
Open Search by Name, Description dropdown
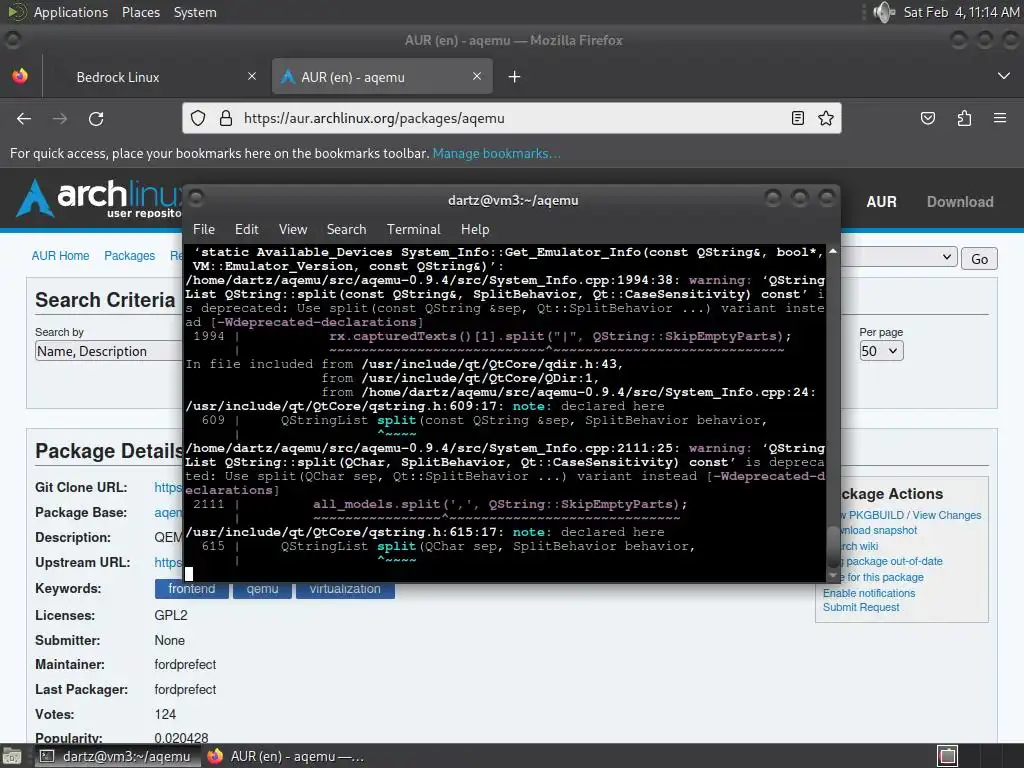(108, 351)
